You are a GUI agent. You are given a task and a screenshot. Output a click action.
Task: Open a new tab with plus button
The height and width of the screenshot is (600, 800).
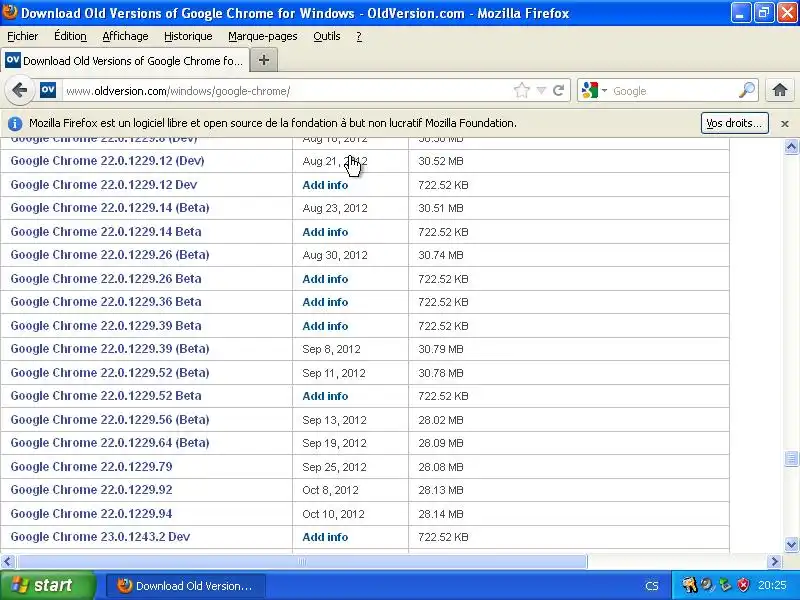point(264,60)
